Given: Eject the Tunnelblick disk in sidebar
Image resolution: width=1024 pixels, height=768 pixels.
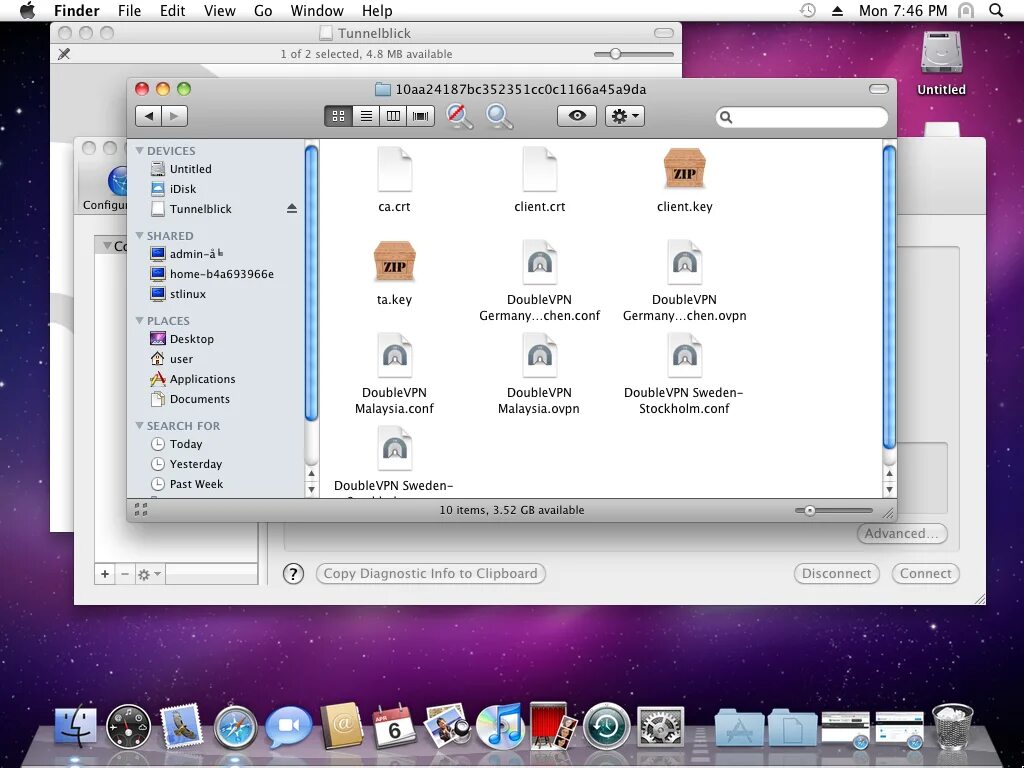Looking at the screenshot, I should tap(292, 208).
